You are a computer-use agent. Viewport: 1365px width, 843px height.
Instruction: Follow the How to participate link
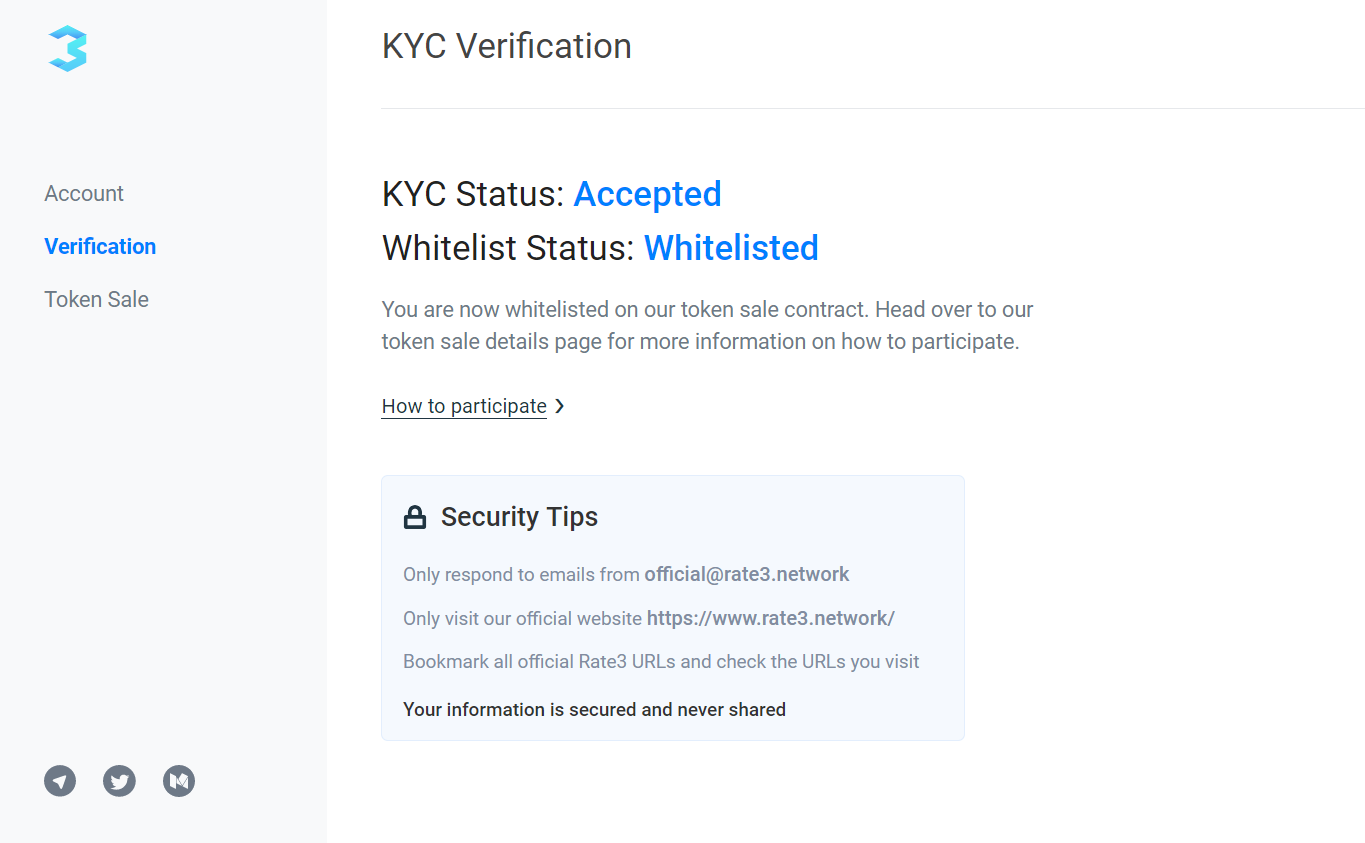(x=464, y=406)
